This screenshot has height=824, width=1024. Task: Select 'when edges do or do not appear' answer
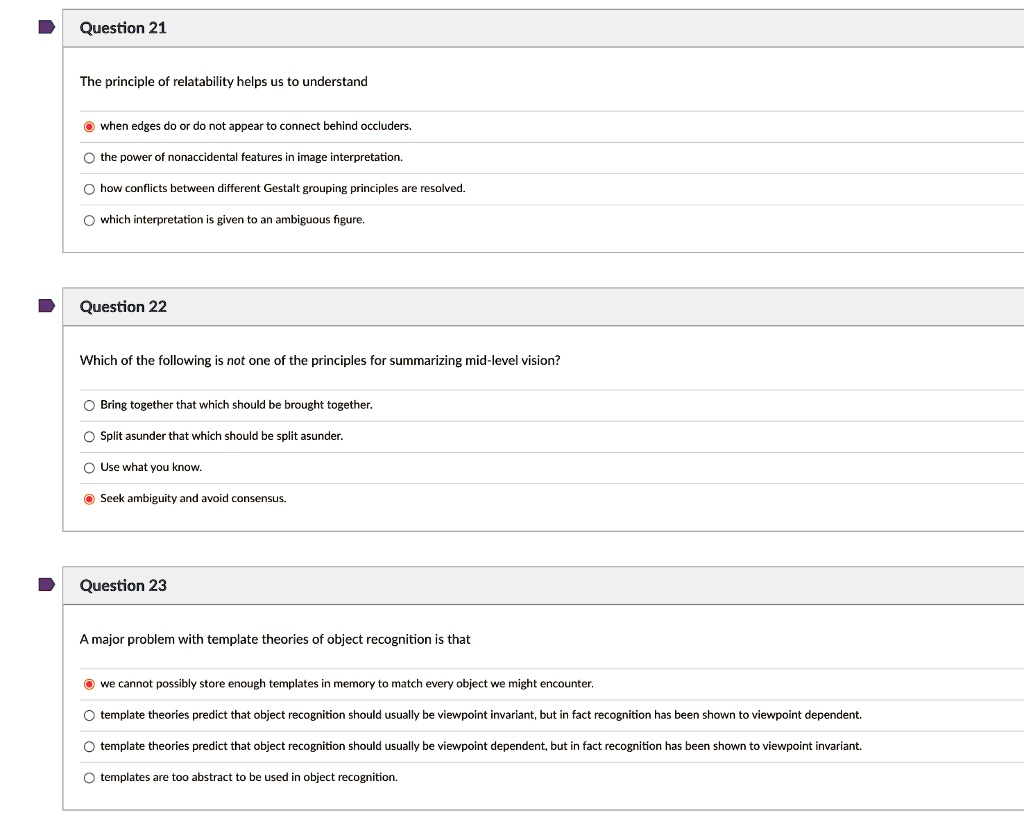point(89,126)
